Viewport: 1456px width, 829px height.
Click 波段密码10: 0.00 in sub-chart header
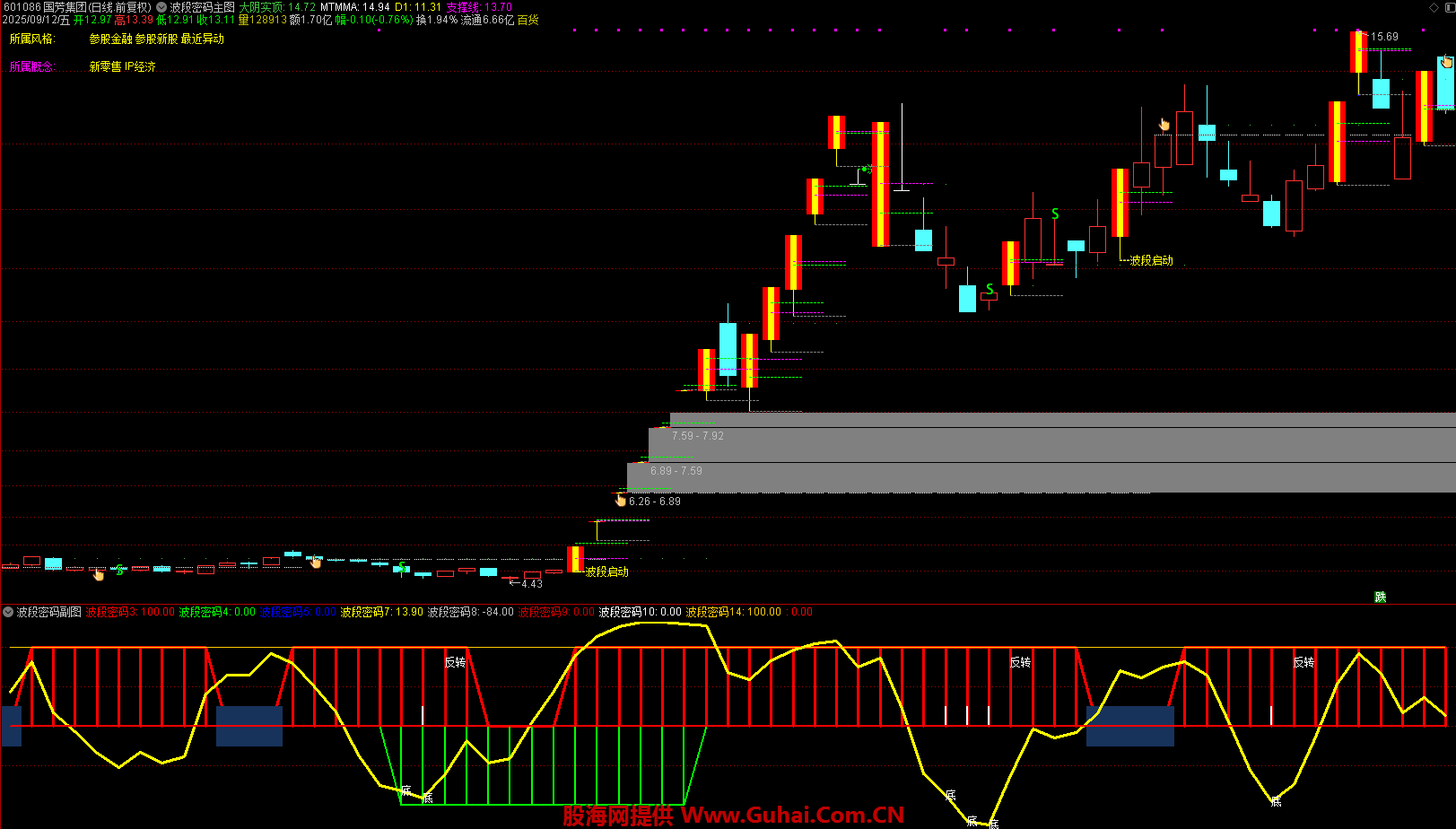click(641, 612)
